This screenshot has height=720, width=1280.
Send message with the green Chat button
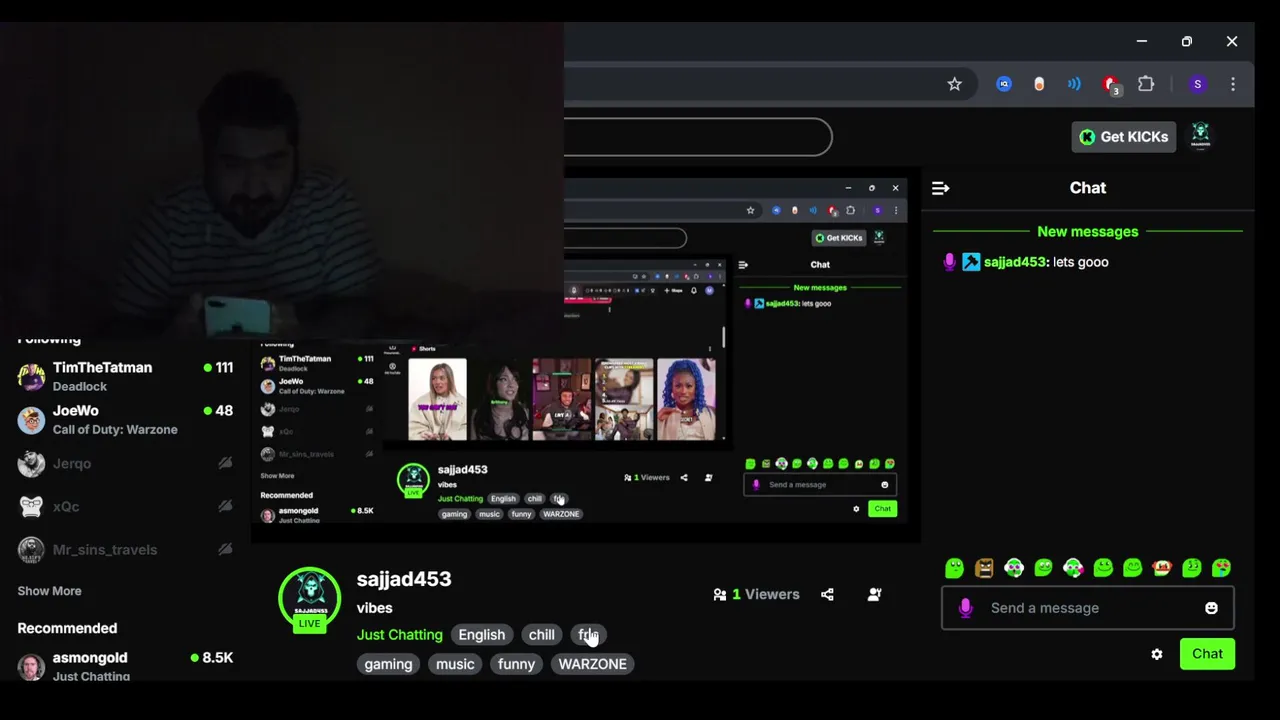pos(1207,654)
